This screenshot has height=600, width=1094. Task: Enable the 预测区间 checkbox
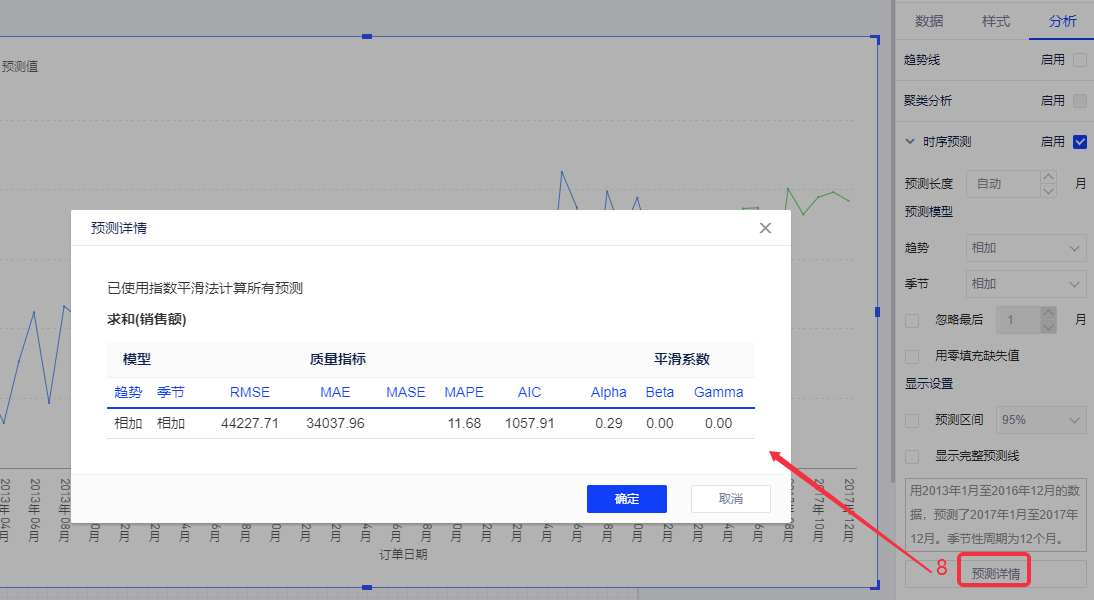[912, 420]
